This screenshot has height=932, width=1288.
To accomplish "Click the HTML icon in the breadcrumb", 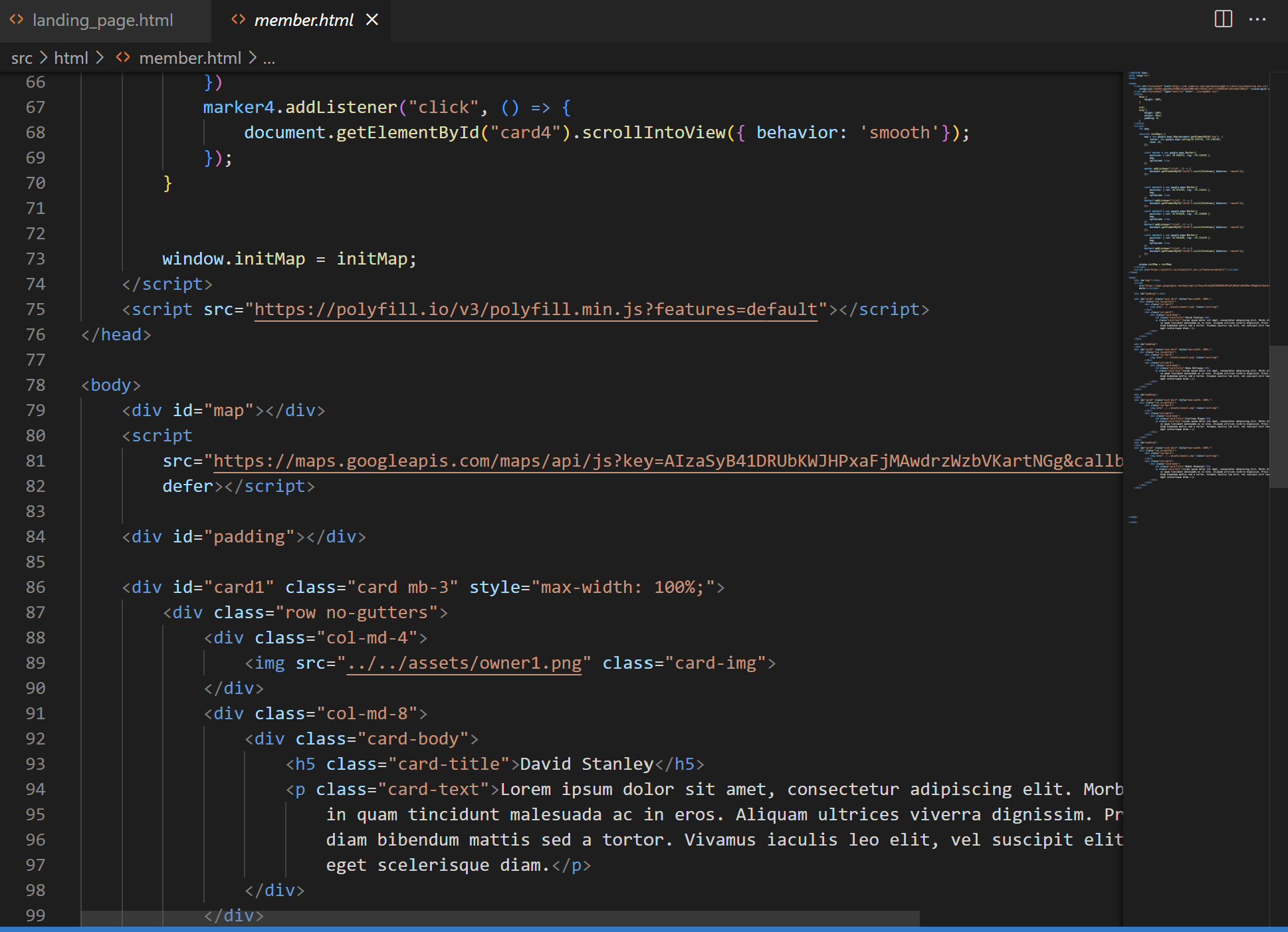I will click(123, 58).
